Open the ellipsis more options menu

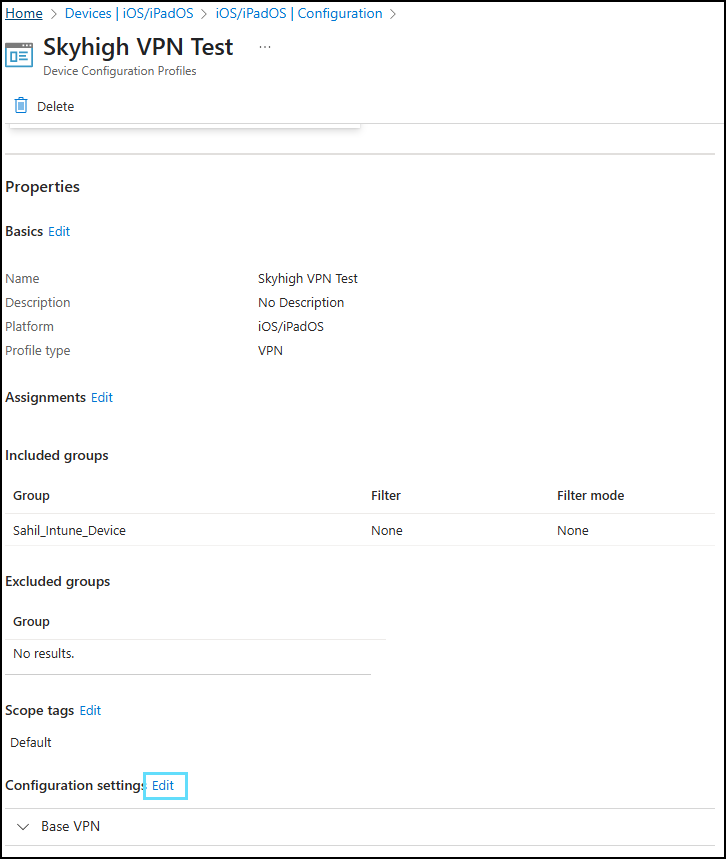pyautogui.click(x=265, y=47)
